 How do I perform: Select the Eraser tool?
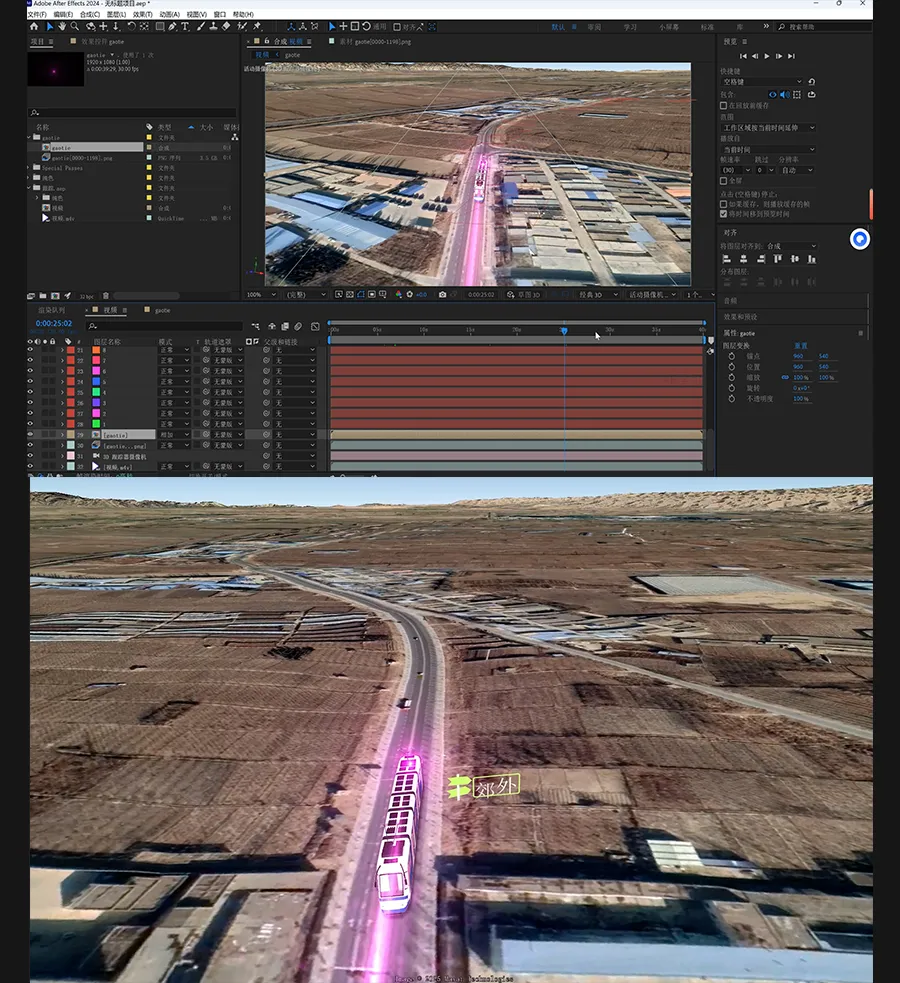226,26
